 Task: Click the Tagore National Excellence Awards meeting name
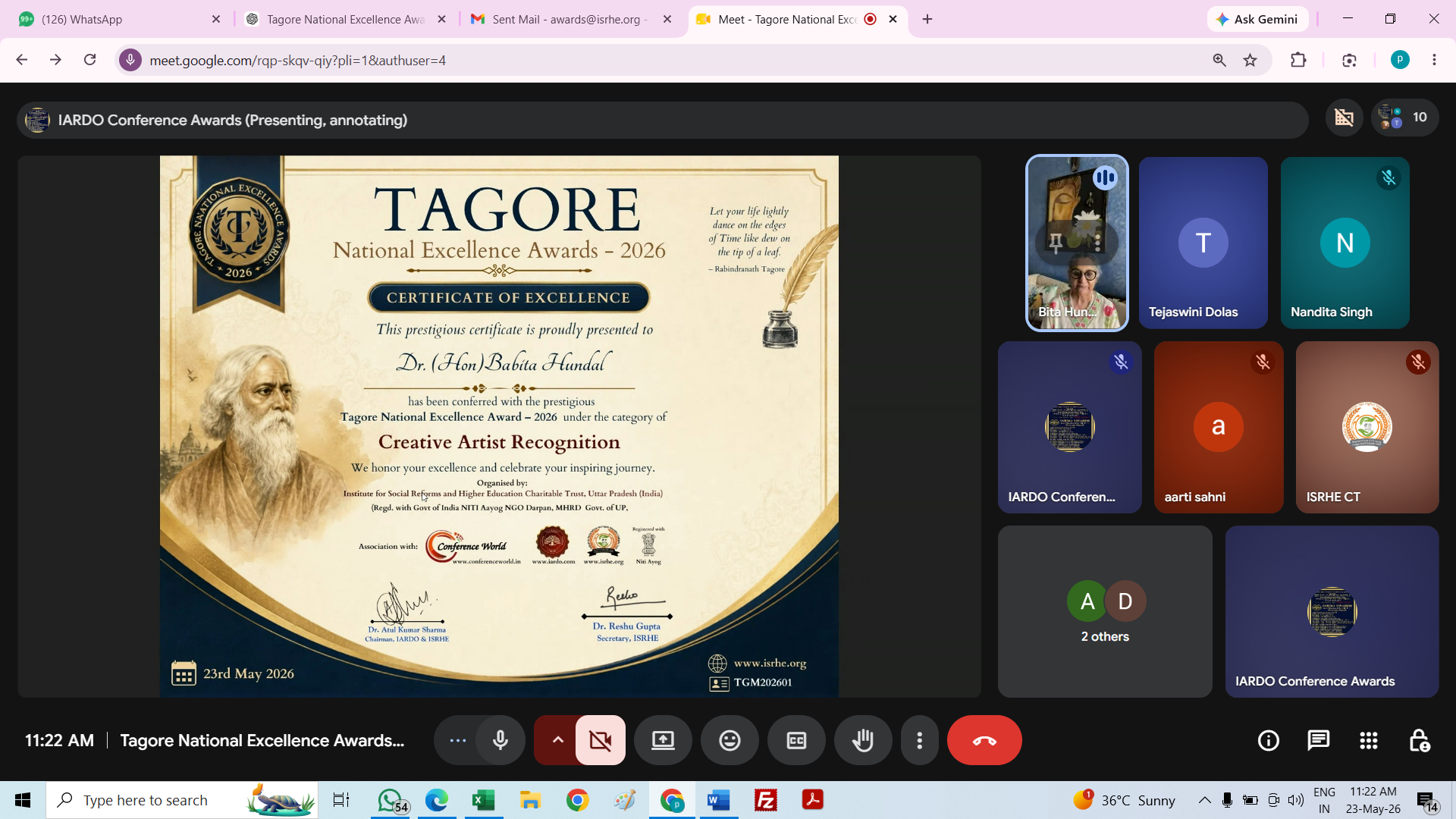point(262,740)
